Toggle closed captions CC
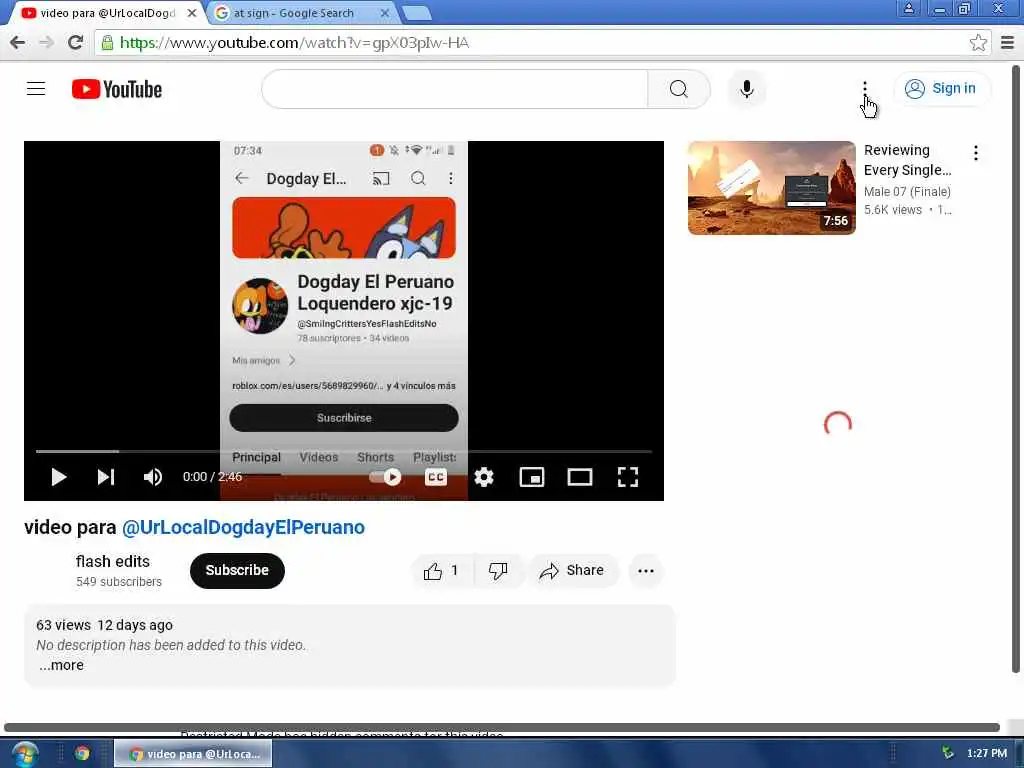The height and width of the screenshot is (768, 1024). tap(436, 477)
